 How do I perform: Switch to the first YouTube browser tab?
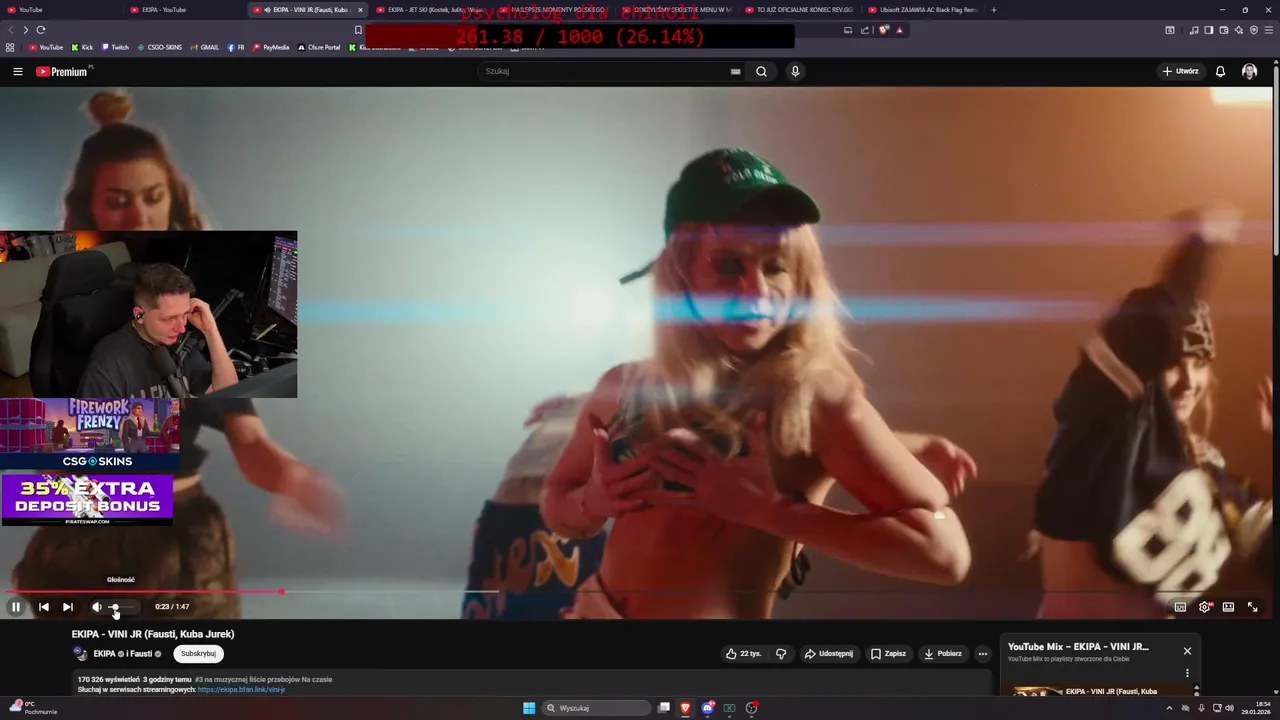tap(60, 10)
